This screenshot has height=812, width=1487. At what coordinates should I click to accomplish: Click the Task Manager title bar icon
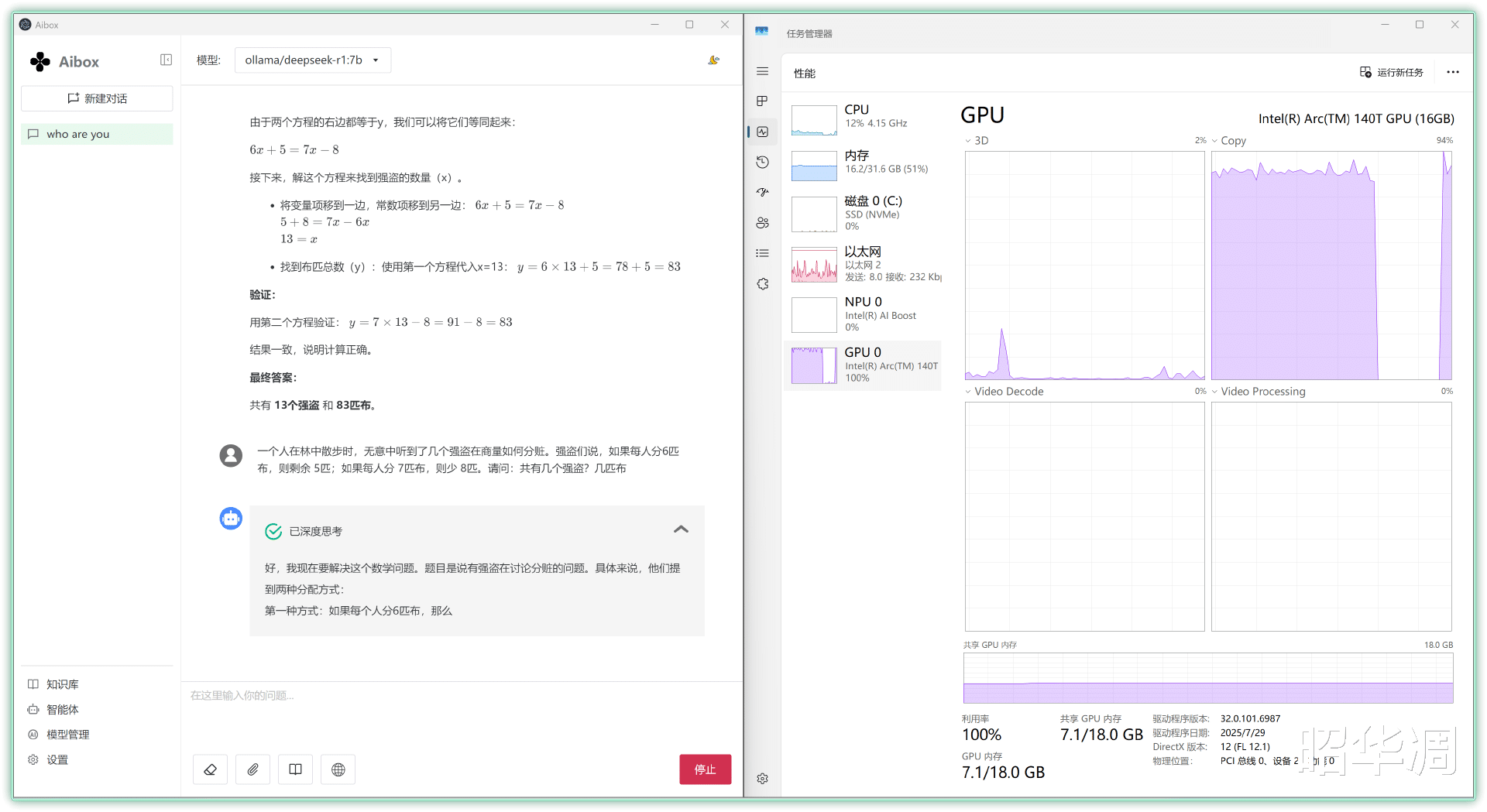762,31
